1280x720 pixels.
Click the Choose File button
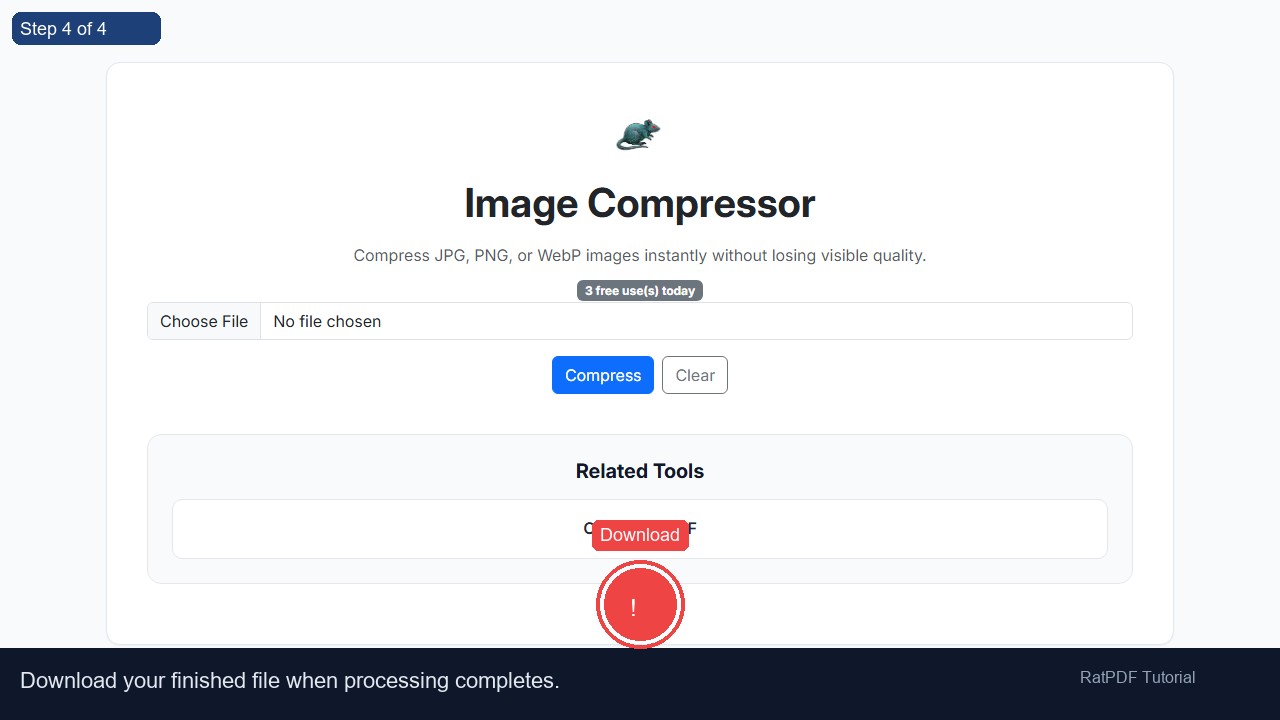point(204,321)
